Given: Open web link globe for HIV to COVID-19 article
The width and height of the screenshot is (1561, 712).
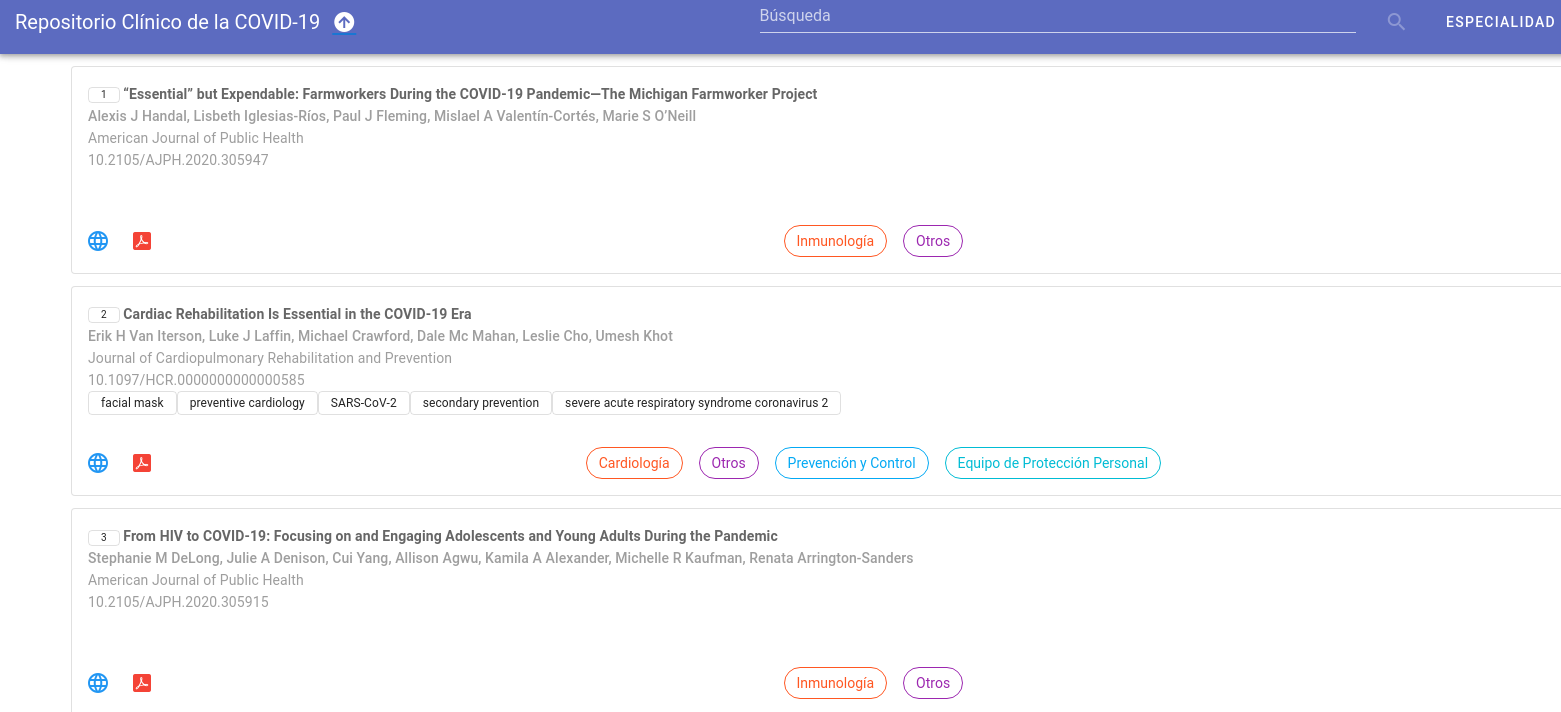Looking at the screenshot, I should point(98,683).
